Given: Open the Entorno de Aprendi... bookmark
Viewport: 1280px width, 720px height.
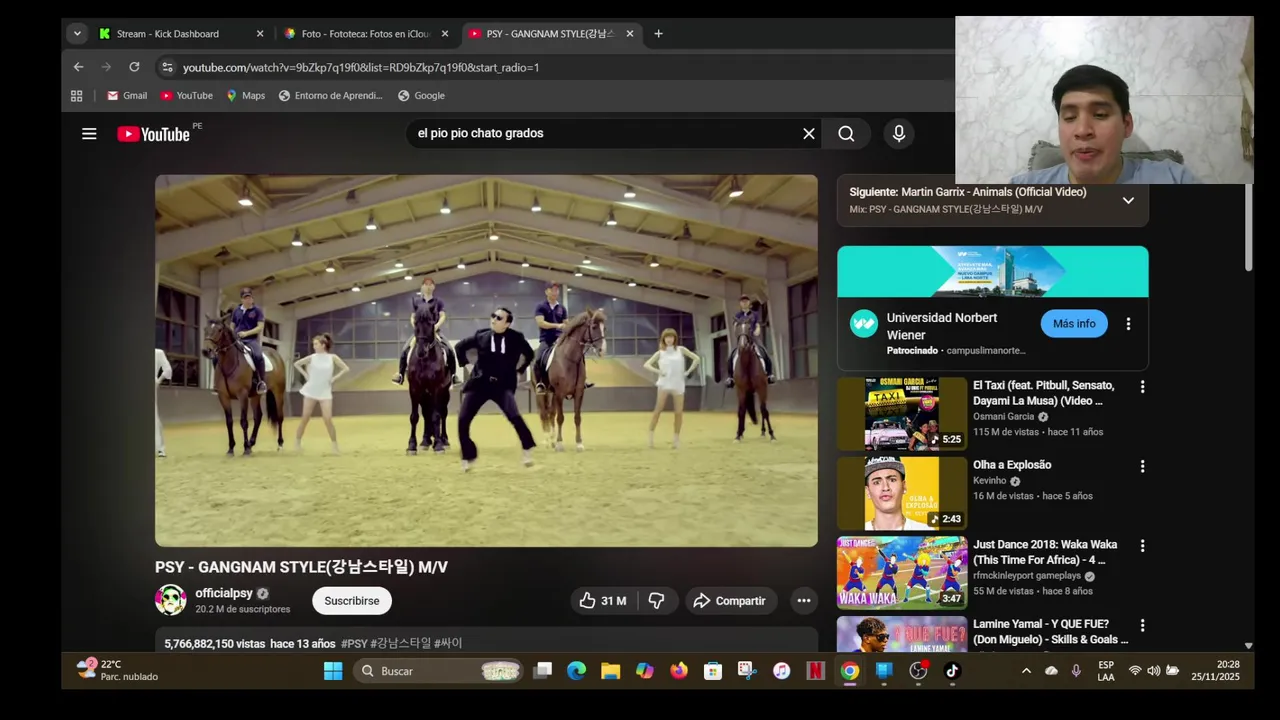Looking at the screenshot, I should pyautogui.click(x=331, y=96).
